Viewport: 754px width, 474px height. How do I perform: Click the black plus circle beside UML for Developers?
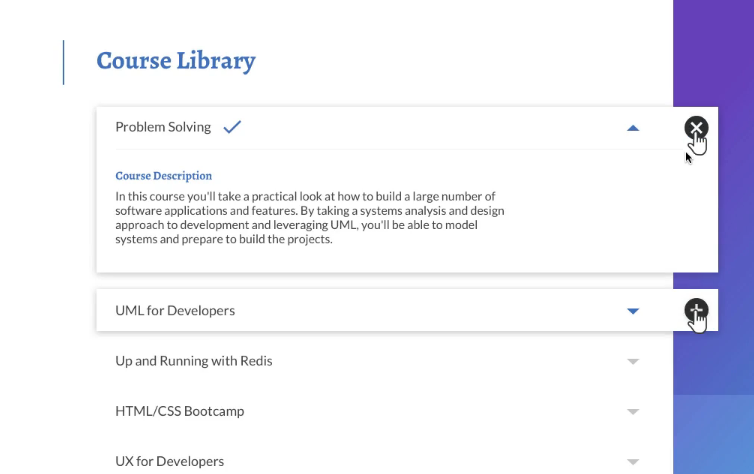[x=696, y=310]
